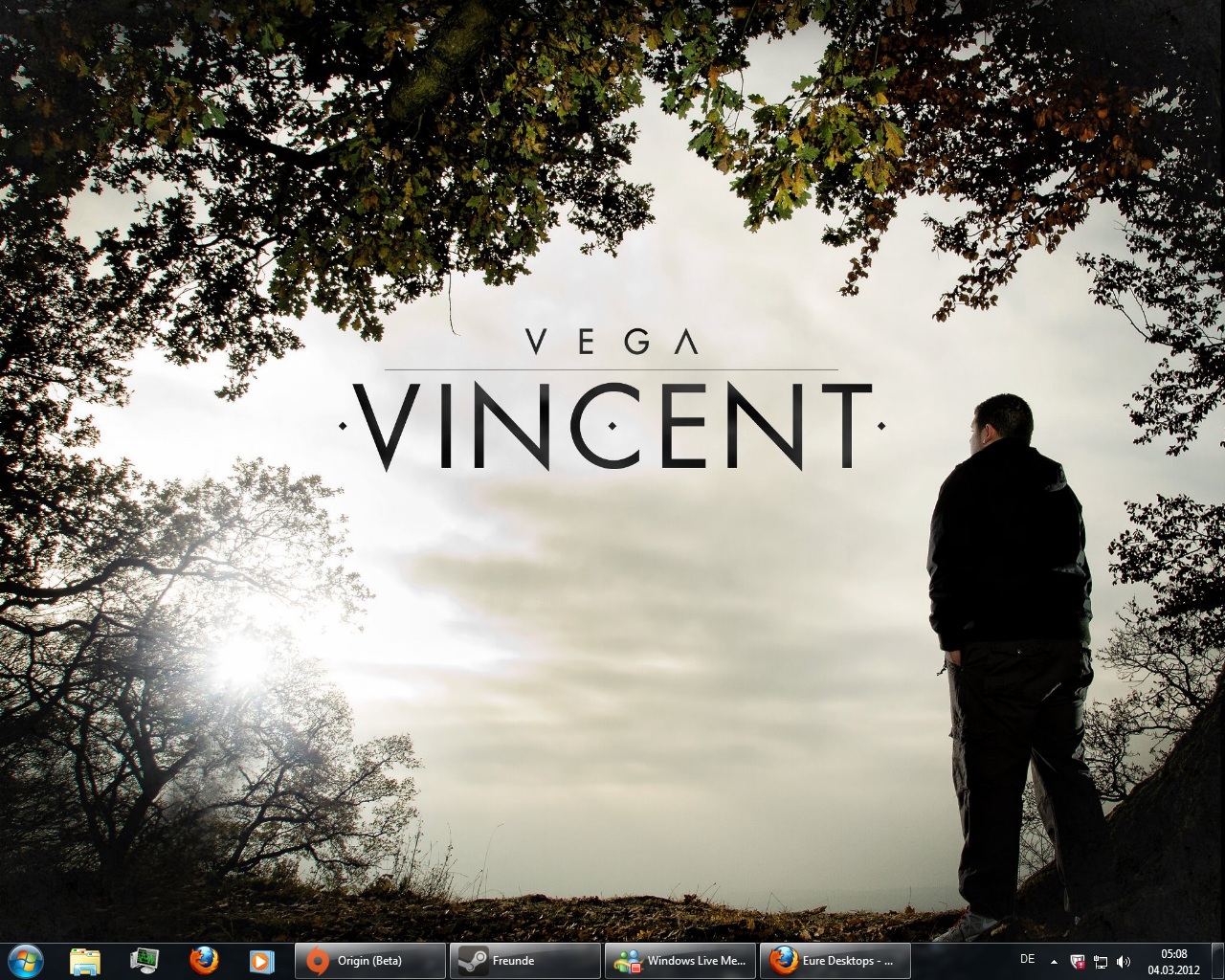
Task: Open the volume speaker control
Action: [1123, 961]
